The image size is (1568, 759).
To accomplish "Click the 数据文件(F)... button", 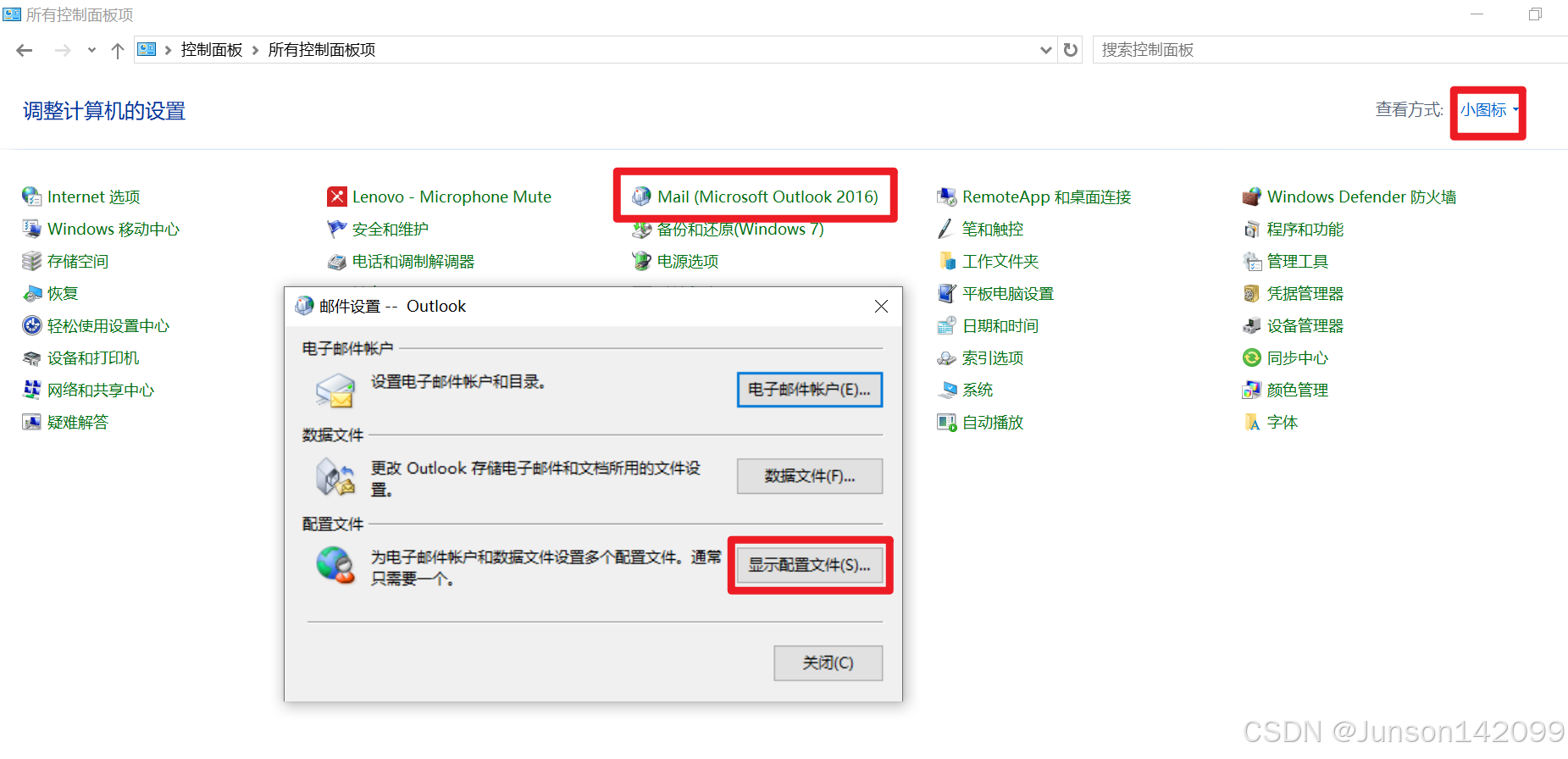I will click(x=810, y=476).
